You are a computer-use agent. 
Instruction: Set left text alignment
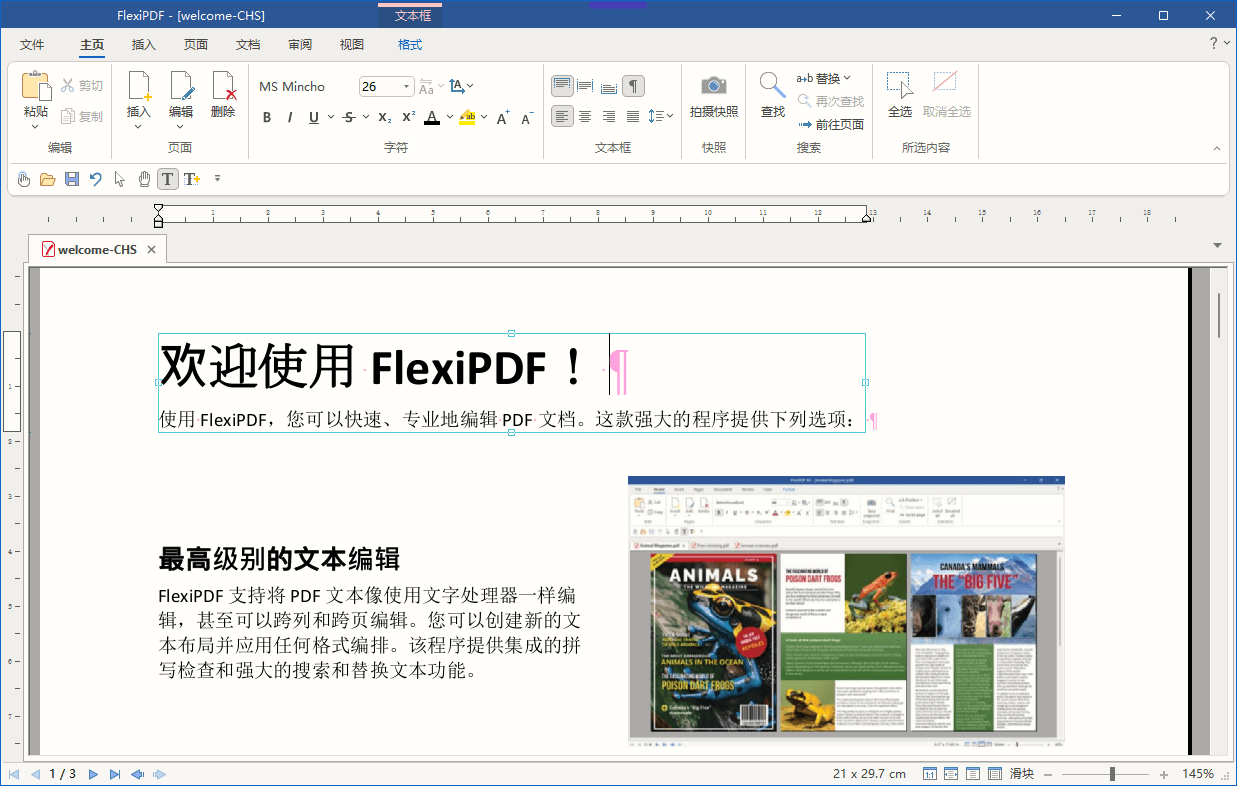coord(562,116)
